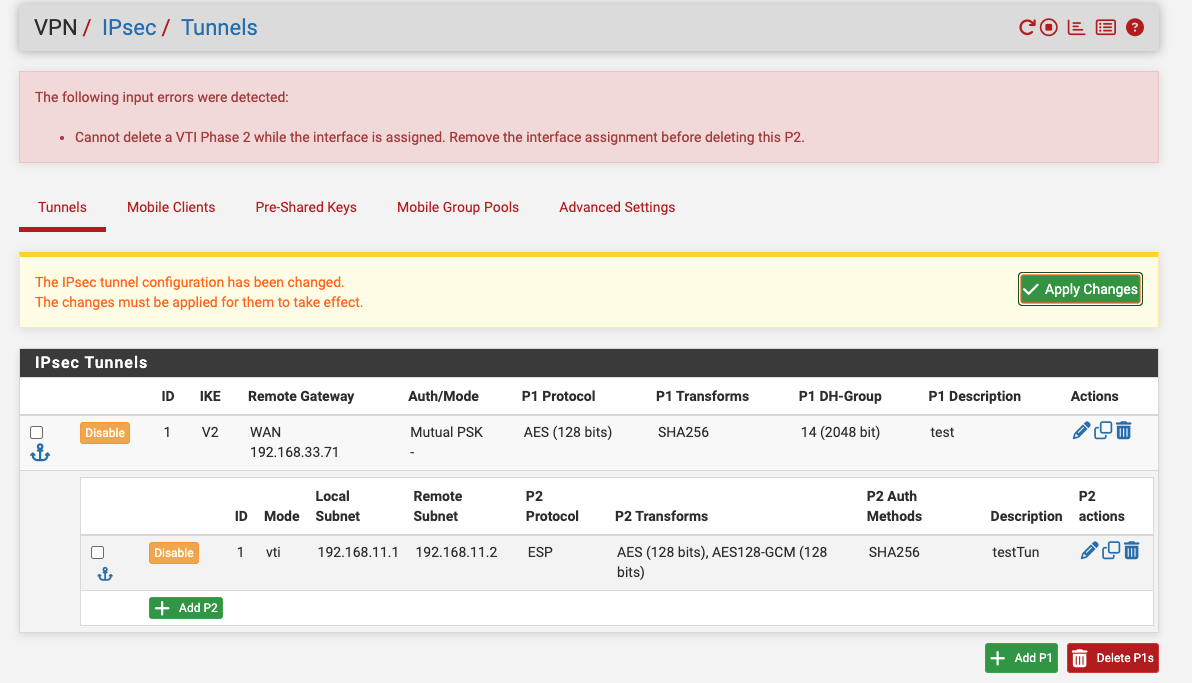Open the Pre-Shared Keys tab
The height and width of the screenshot is (683, 1192).
[306, 207]
